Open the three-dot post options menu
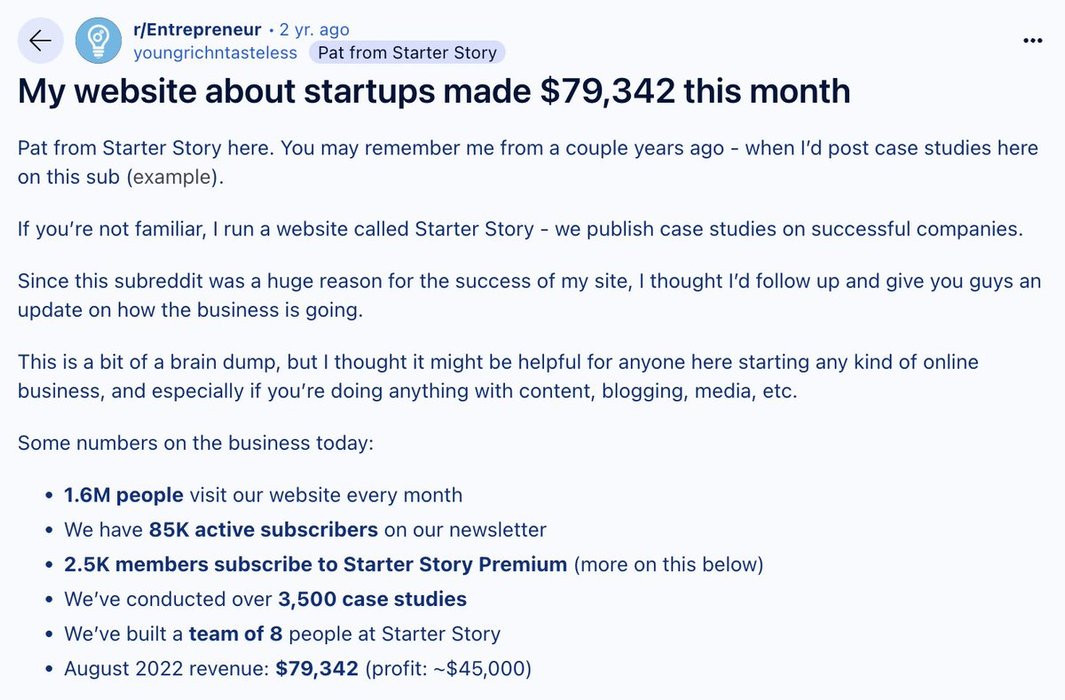1065x700 pixels. coord(1033,41)
